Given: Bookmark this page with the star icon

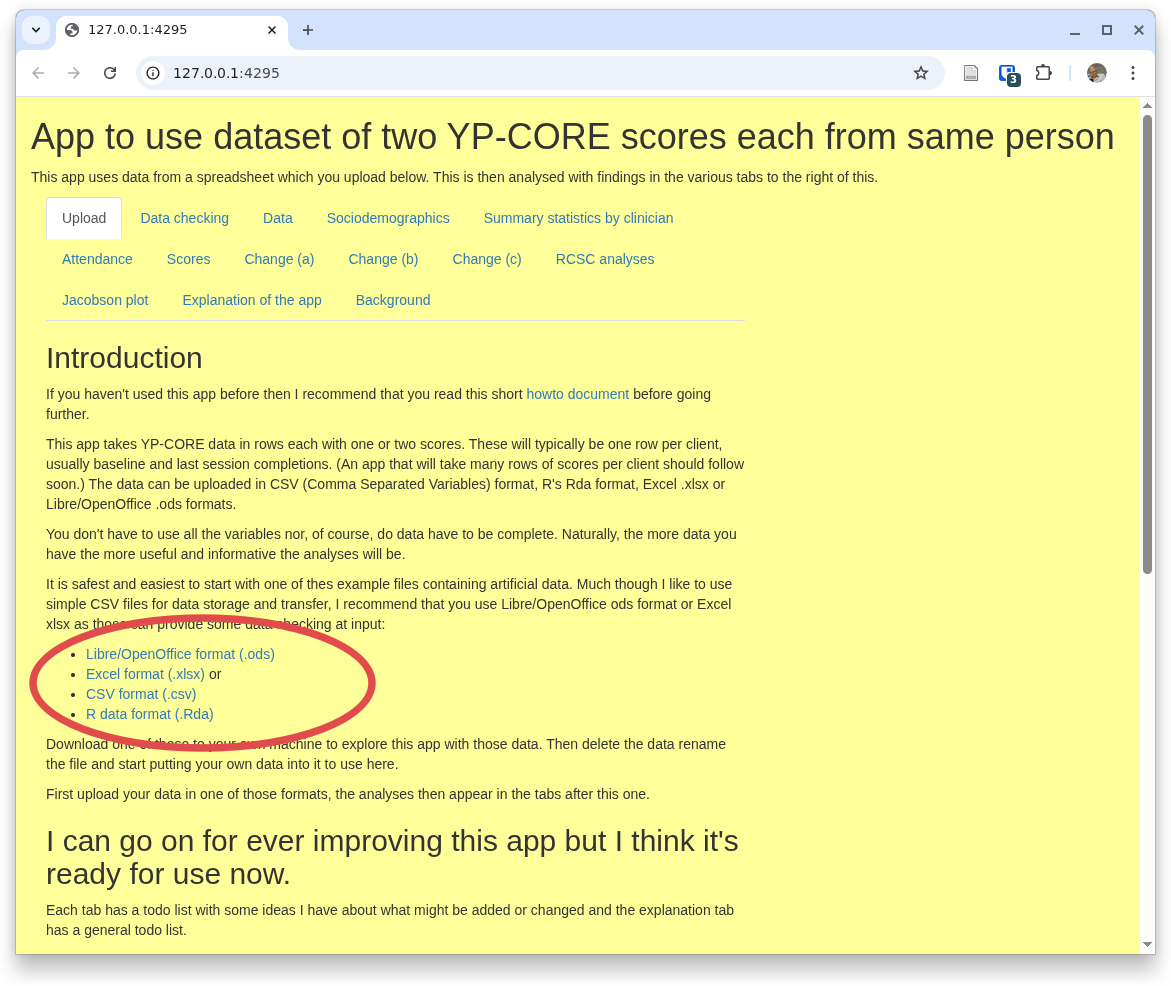Looking at the screenshot, I should [920, 73].
